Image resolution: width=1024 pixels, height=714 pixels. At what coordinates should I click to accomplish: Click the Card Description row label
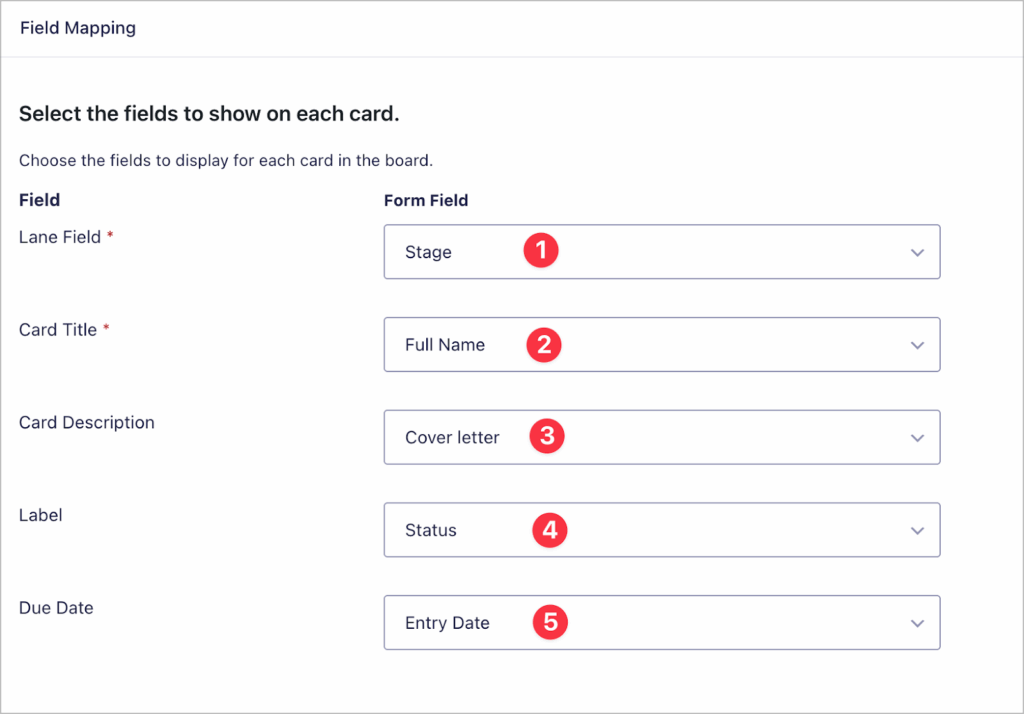(86, 422)
